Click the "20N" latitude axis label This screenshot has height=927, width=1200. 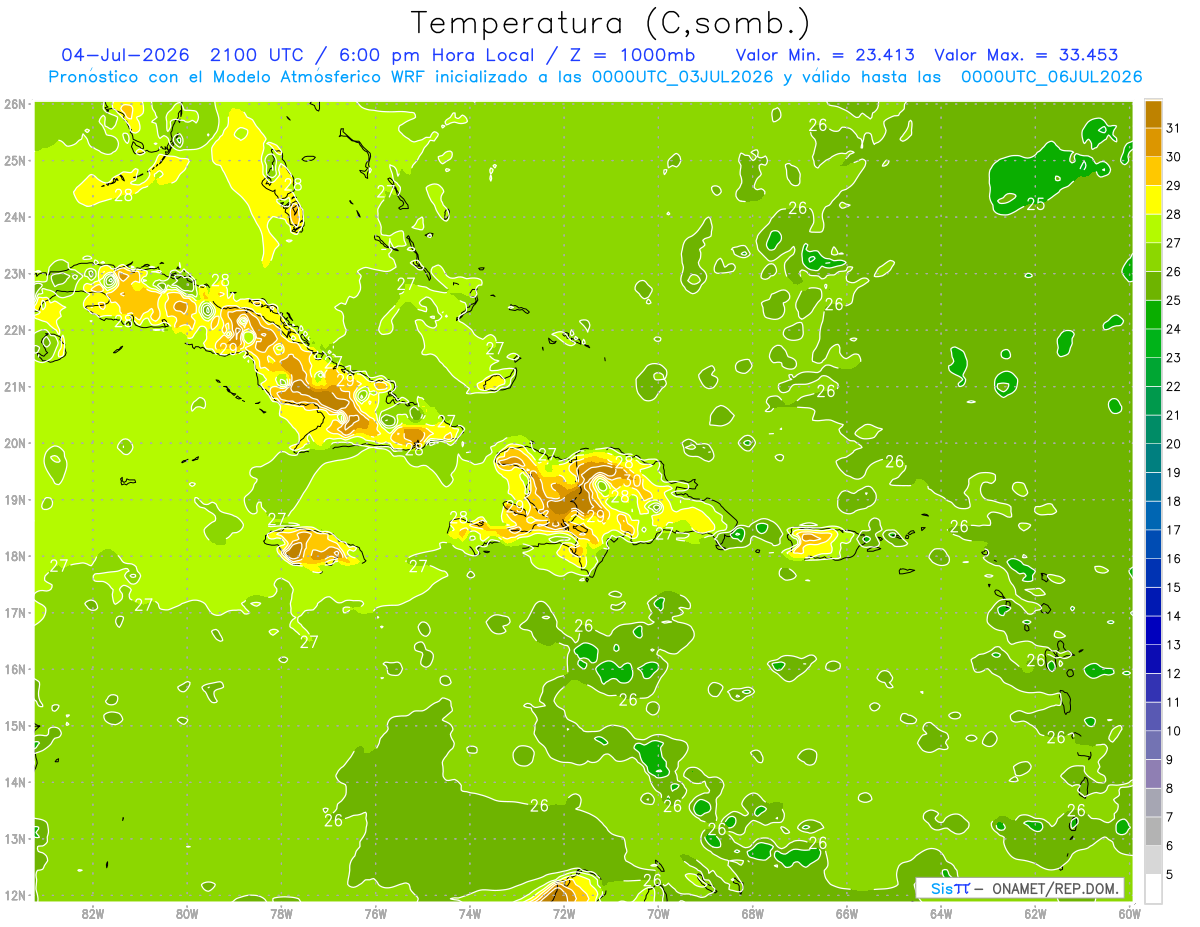(15, 443)
